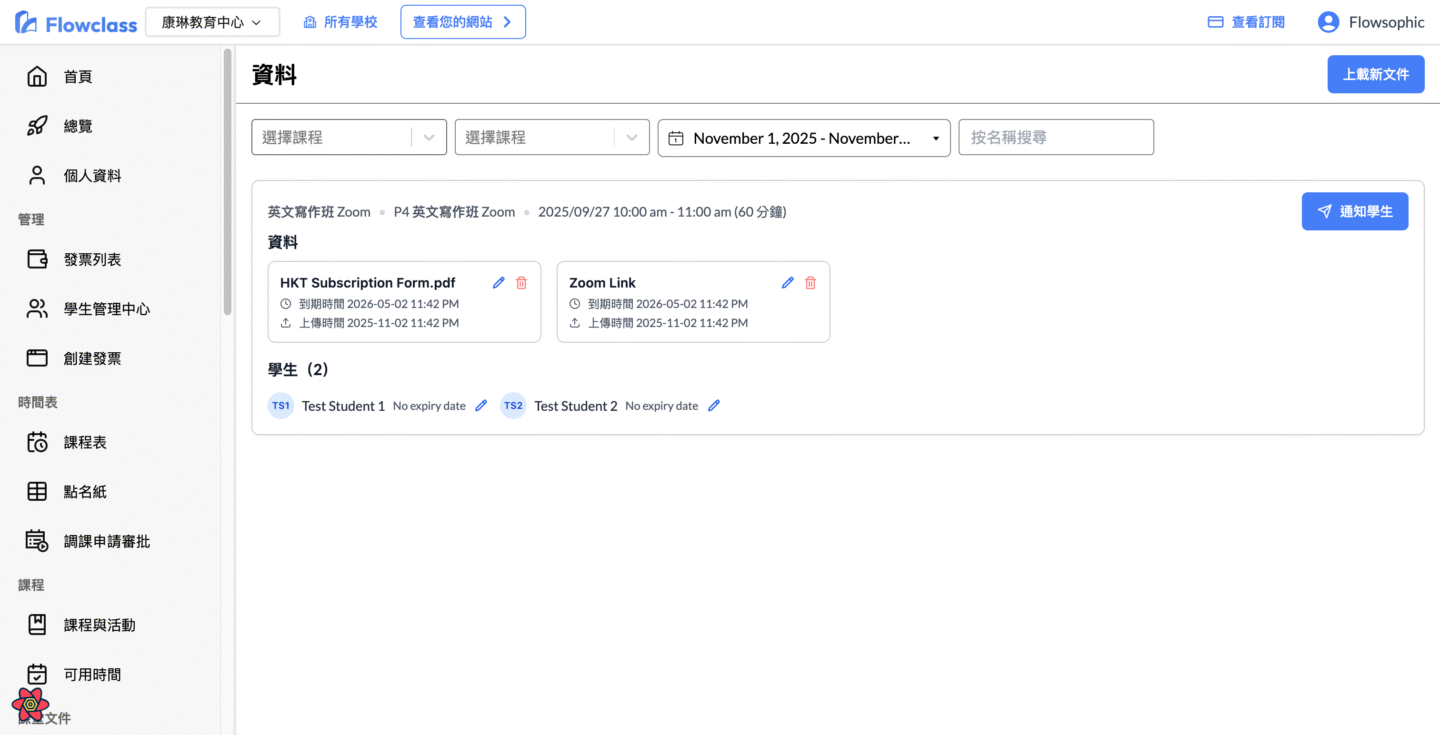
Task: Open the November 2025 date range picker
Action: point(803,138)
